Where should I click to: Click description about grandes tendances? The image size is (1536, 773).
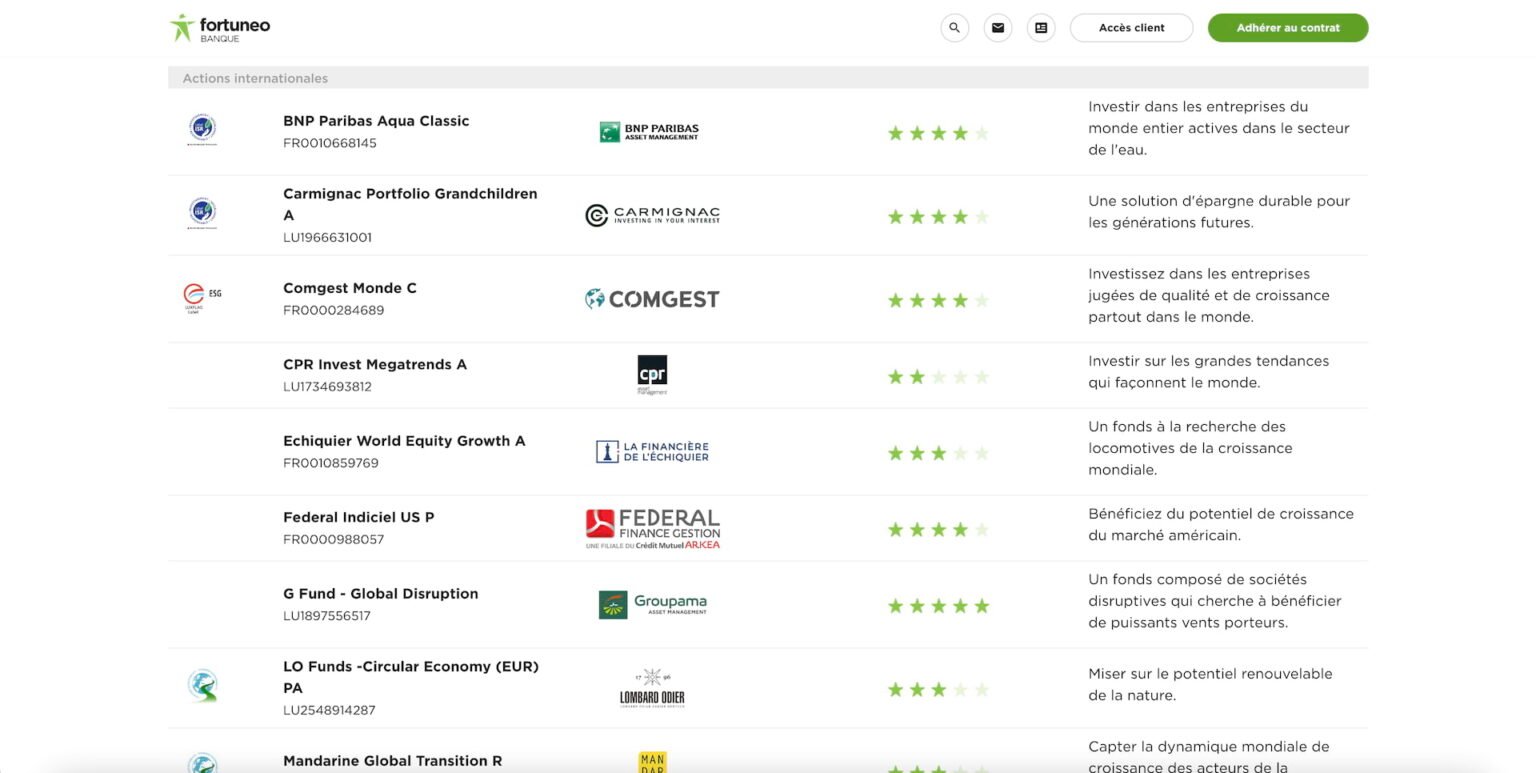click(x=1209, y=372)
